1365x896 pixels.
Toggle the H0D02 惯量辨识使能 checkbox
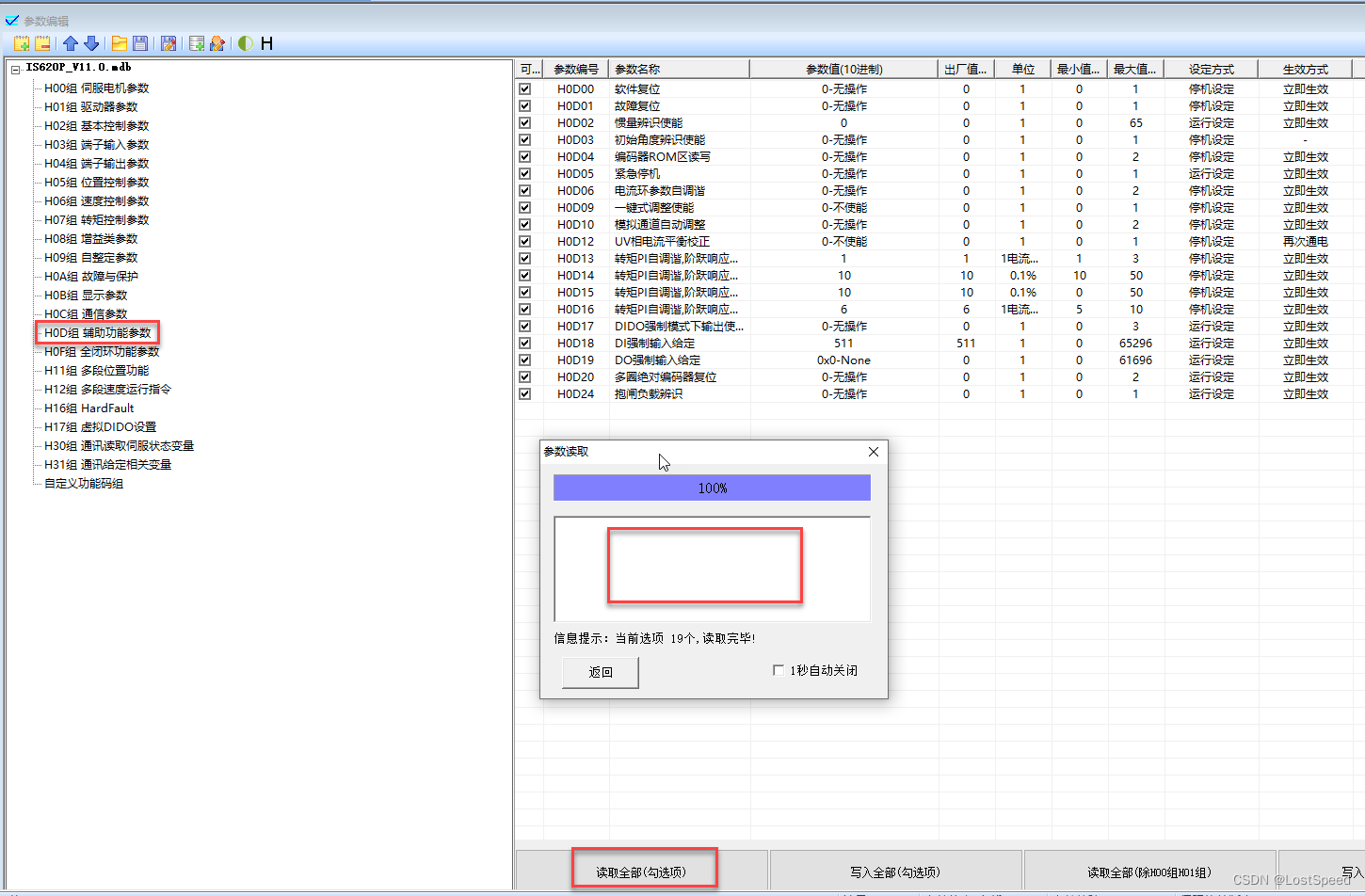[x=525, y=123]
